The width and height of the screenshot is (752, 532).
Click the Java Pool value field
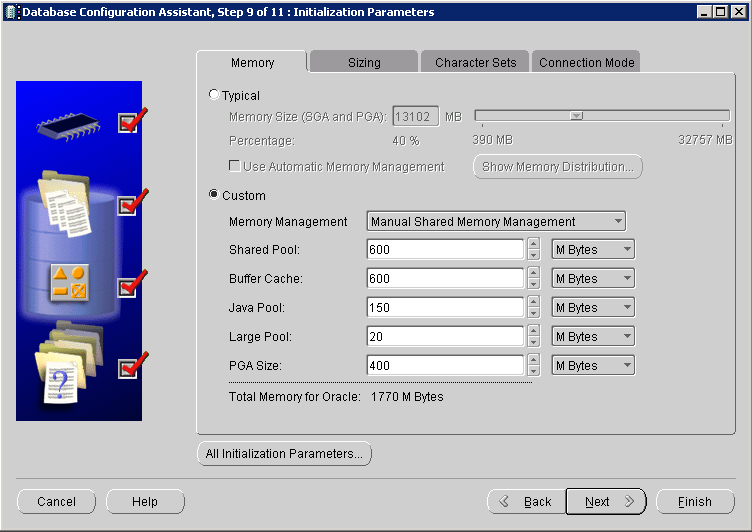pyautogui.click(x=445, y=307)
